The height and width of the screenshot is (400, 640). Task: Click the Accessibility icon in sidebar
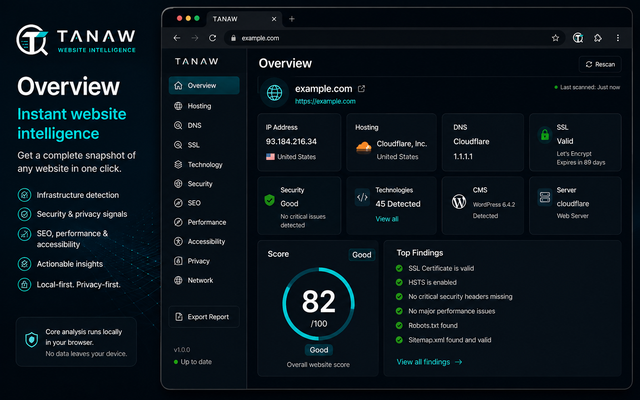point(178,241)
